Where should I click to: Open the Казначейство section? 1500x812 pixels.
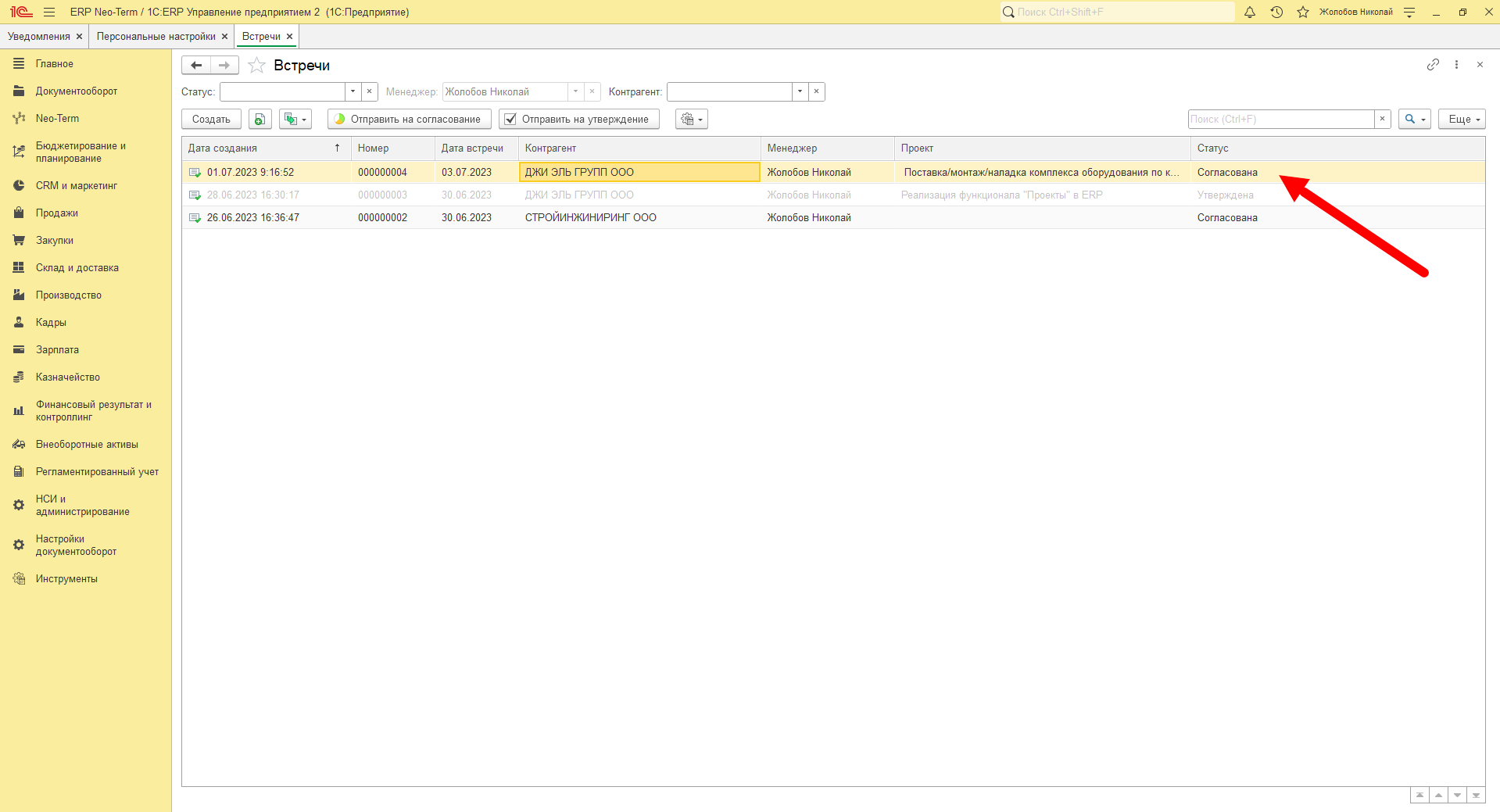(68, 377)
